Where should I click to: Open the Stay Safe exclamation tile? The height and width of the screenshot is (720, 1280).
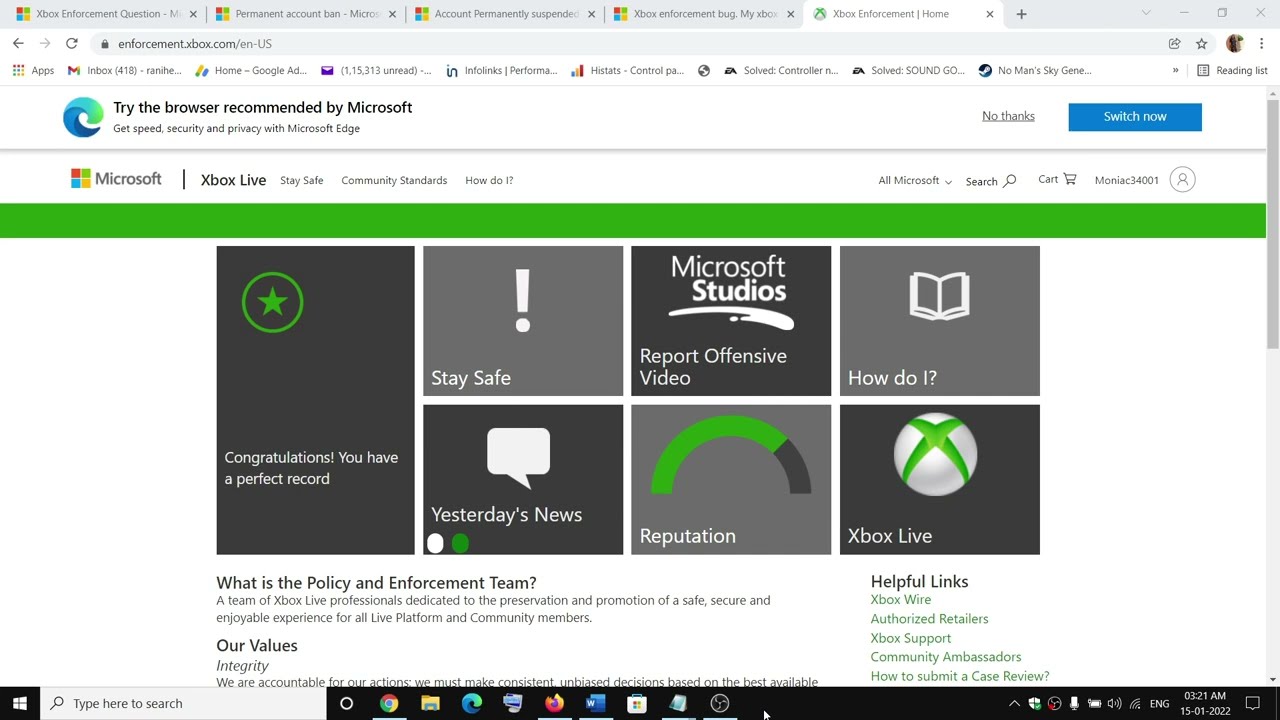coord(523,321)
